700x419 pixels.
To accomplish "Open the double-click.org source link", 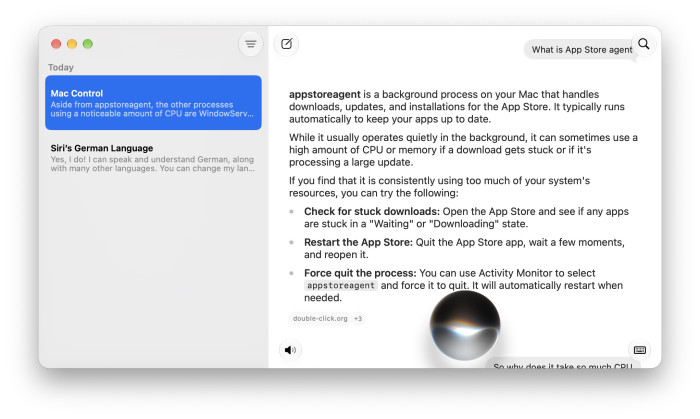I will (x=320, y=319).
